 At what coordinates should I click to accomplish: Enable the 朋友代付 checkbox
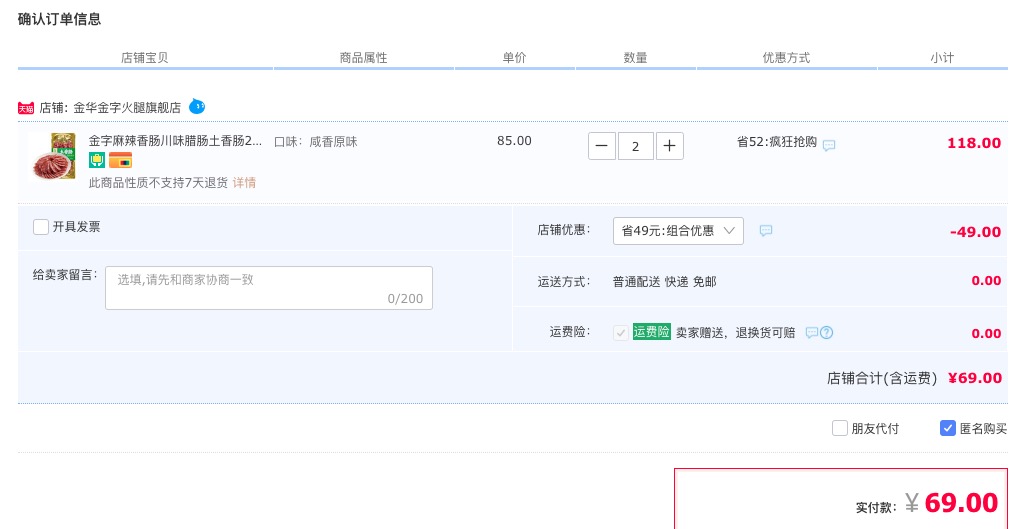(x=839, y=428)
